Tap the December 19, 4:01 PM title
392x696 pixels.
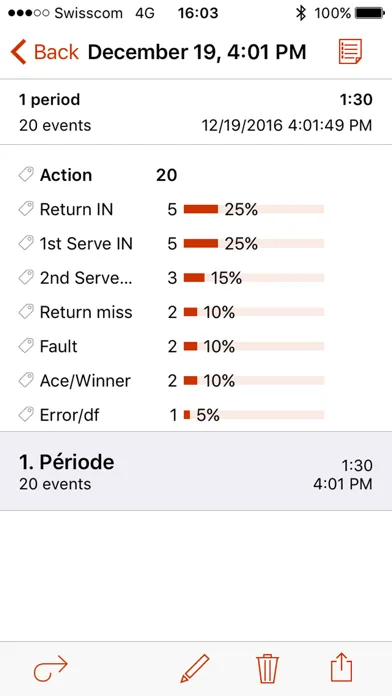pos(197,52)
